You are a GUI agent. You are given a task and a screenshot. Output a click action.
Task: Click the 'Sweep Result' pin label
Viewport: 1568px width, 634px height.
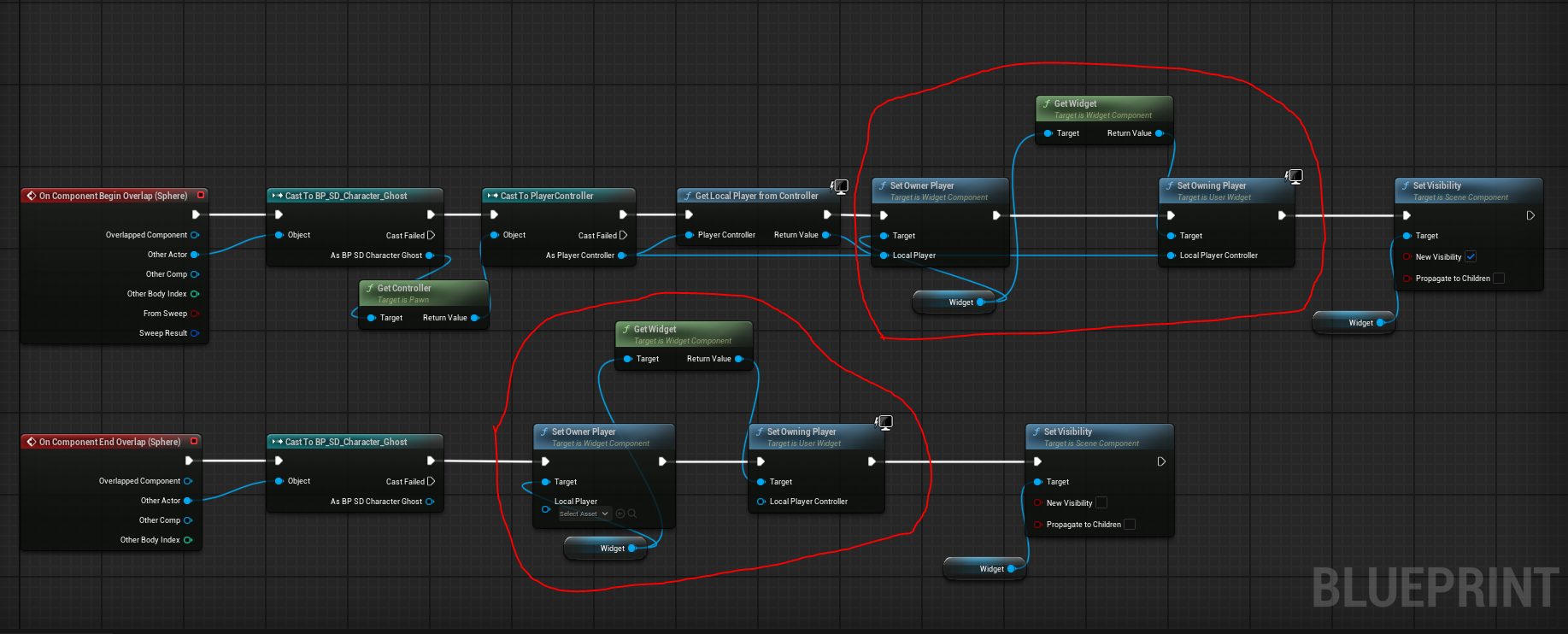[x=163, y=333]
